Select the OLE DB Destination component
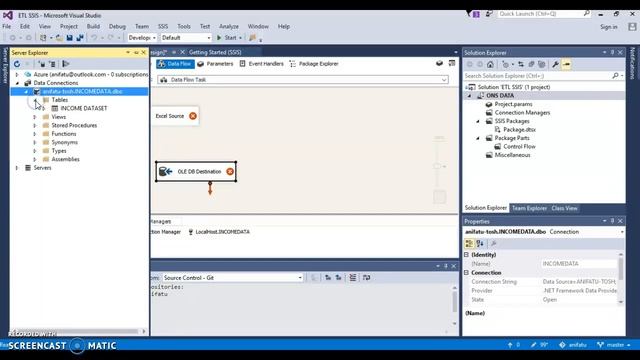Viewport: 640px width, 360px height. point(196,171)
